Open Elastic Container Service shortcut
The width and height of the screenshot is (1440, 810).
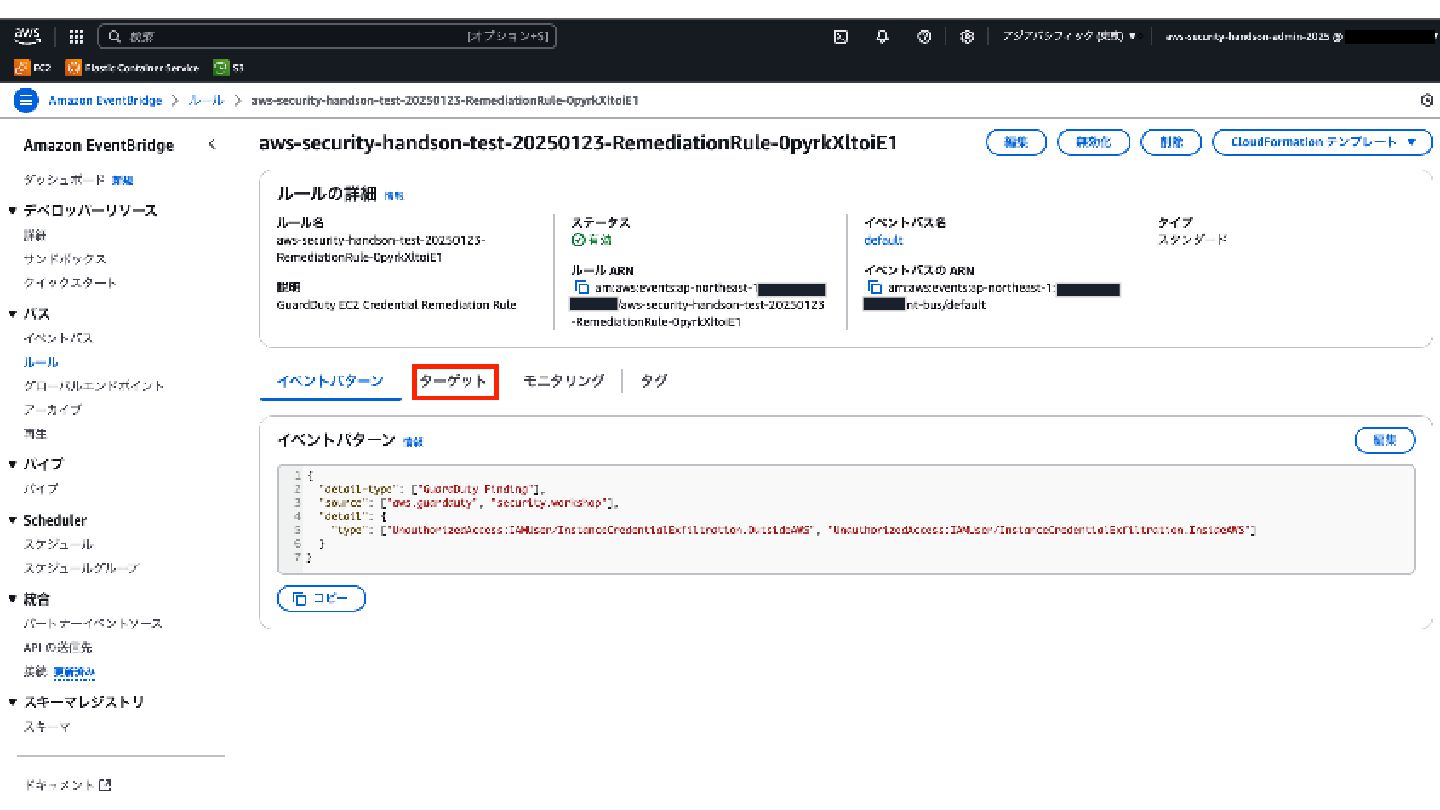pyautogui.click(x=132, y=68)
